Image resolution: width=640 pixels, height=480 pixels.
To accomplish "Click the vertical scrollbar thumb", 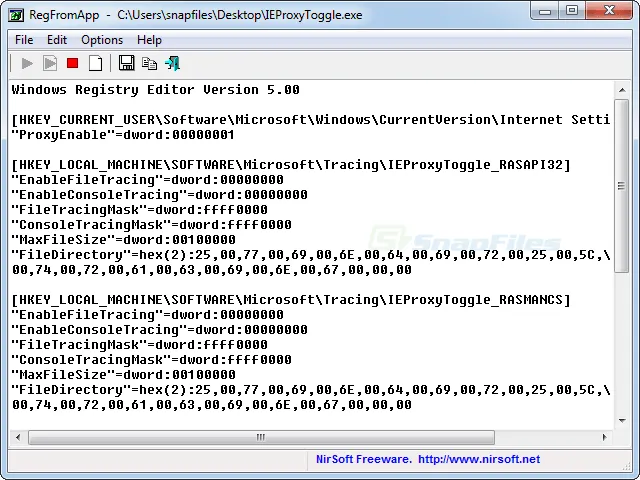I will (622, 186).
